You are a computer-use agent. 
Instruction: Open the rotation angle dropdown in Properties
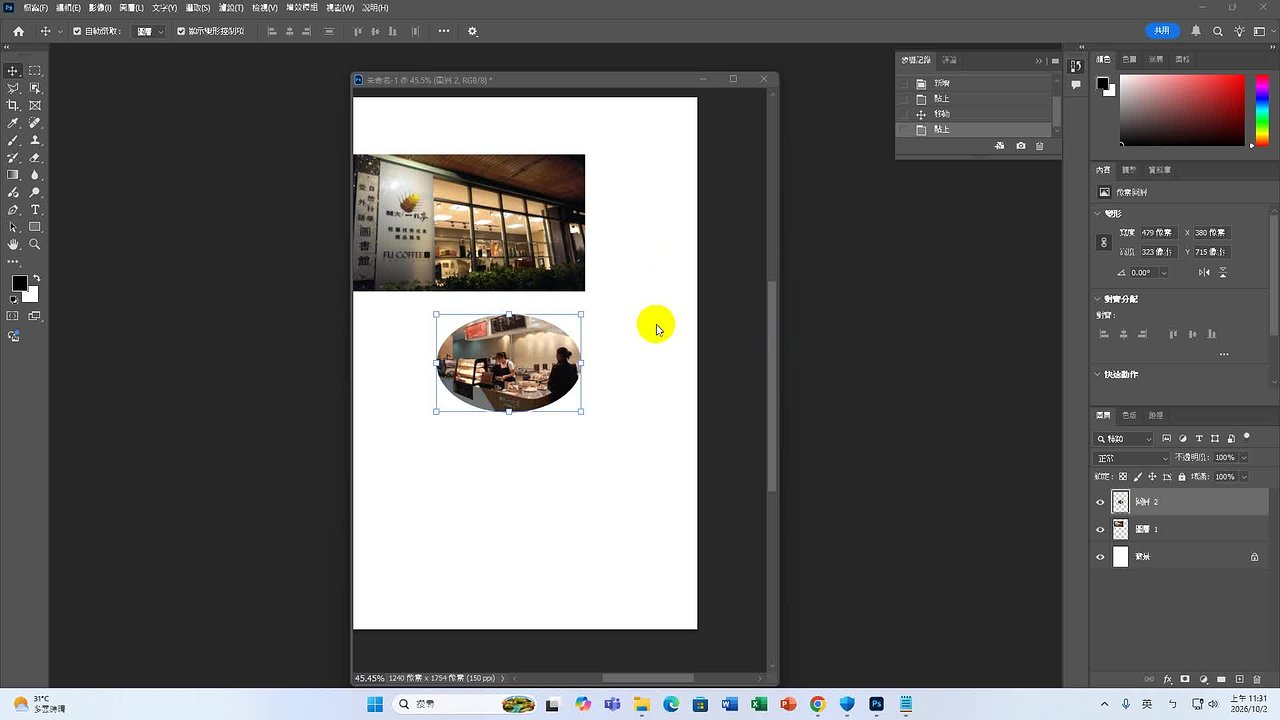coord(1164,273)
